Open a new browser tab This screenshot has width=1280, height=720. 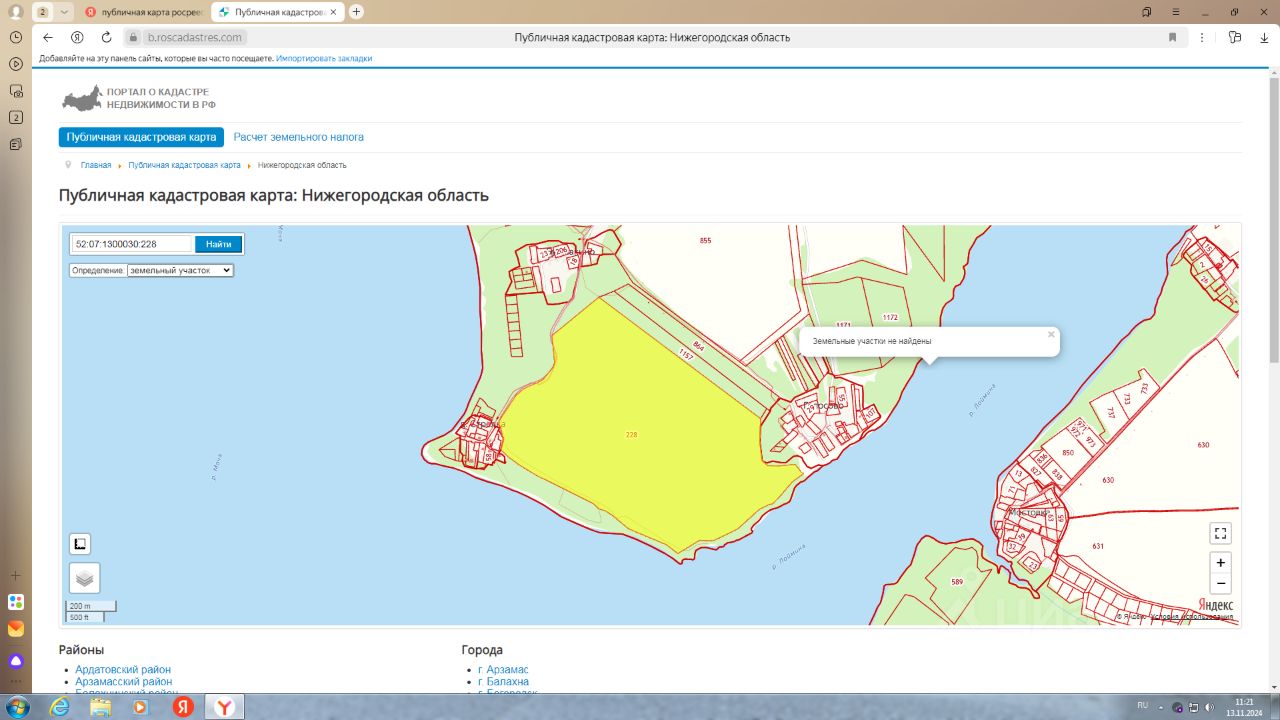[x=356, y=12]
